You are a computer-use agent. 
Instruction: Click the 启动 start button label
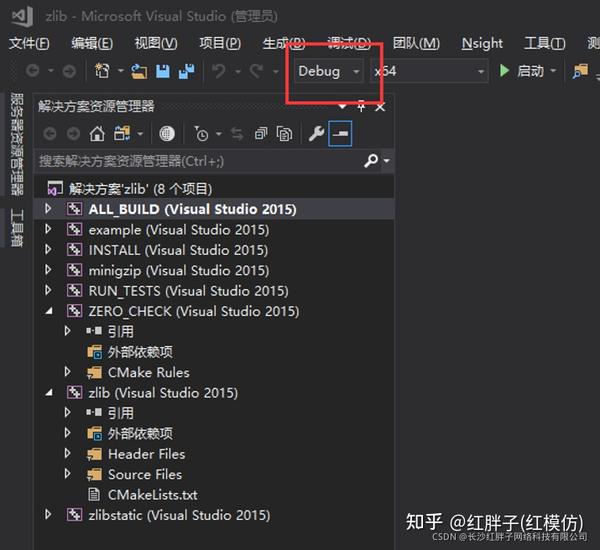[530, 71]
